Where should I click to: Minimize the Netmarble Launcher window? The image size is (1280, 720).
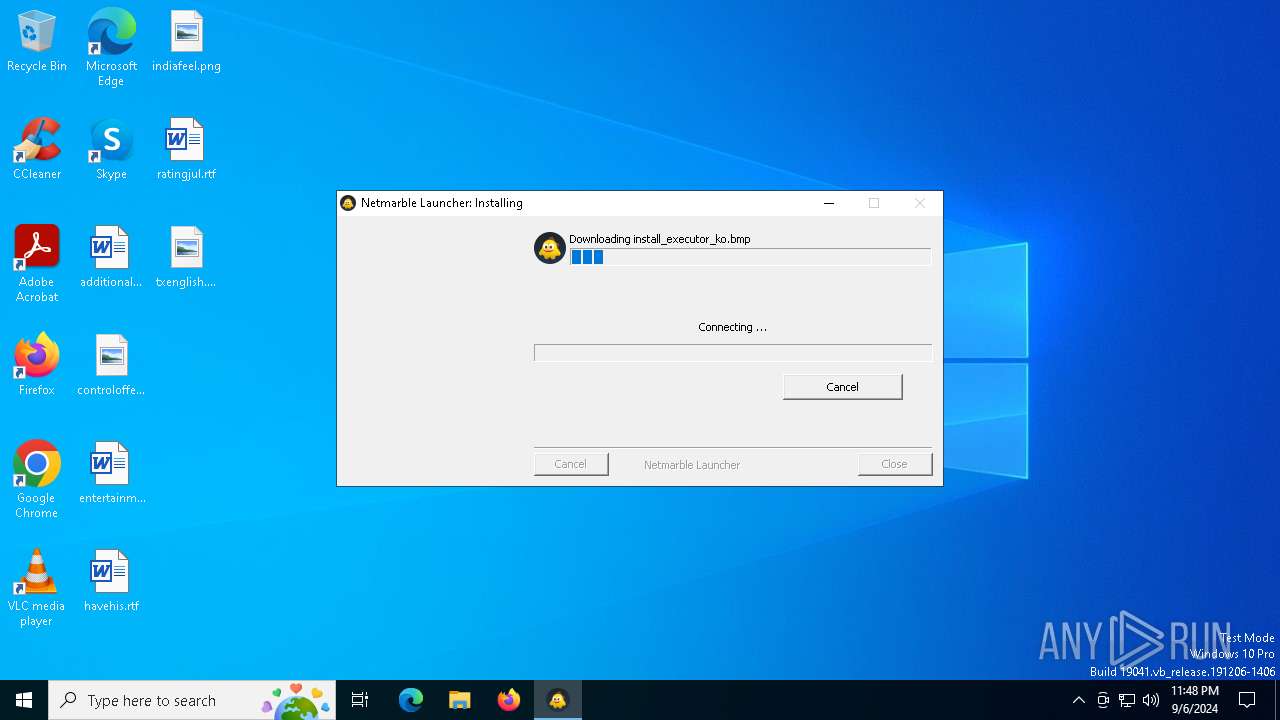[x=829, y=203]
